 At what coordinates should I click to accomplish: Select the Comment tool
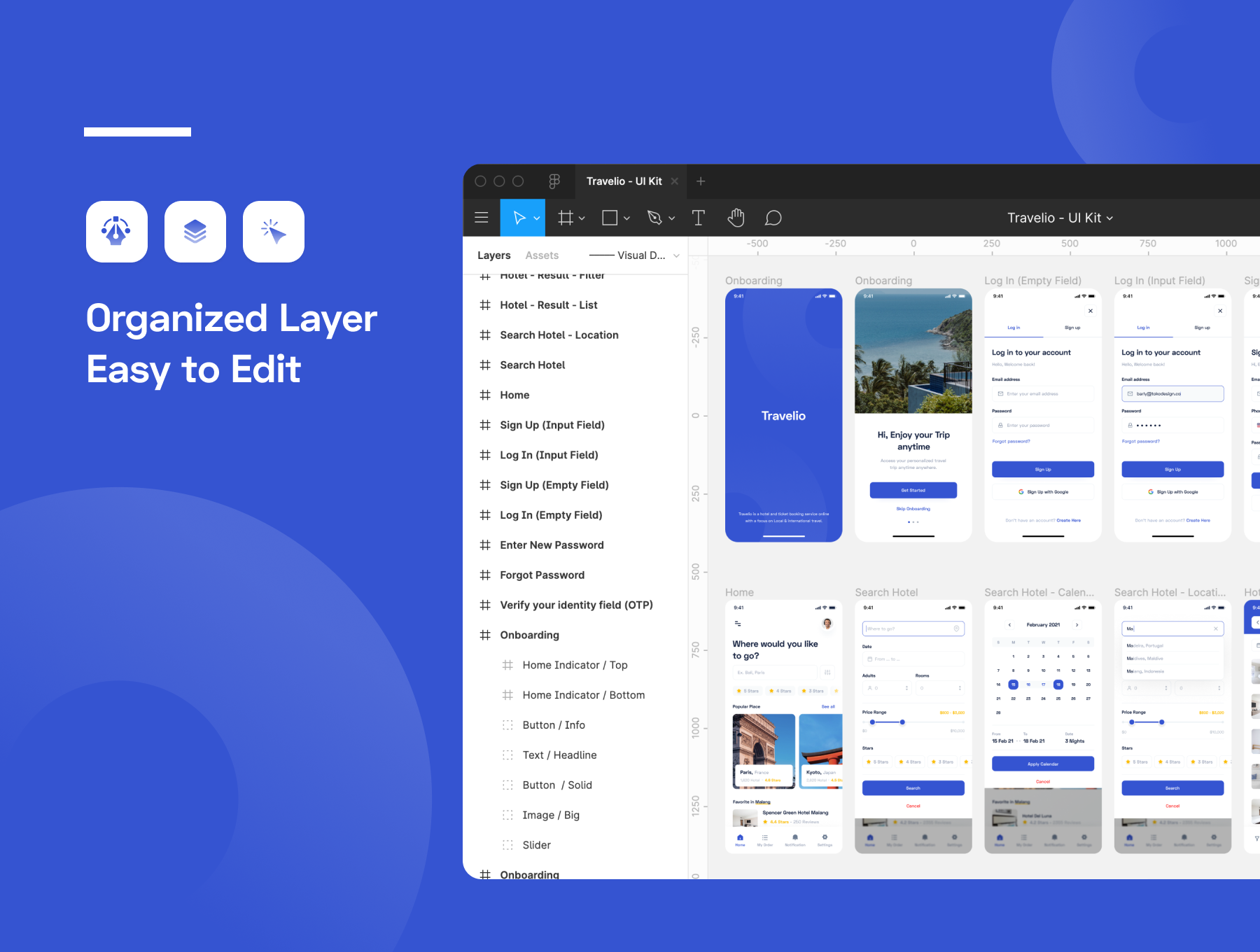coord(773,218)
